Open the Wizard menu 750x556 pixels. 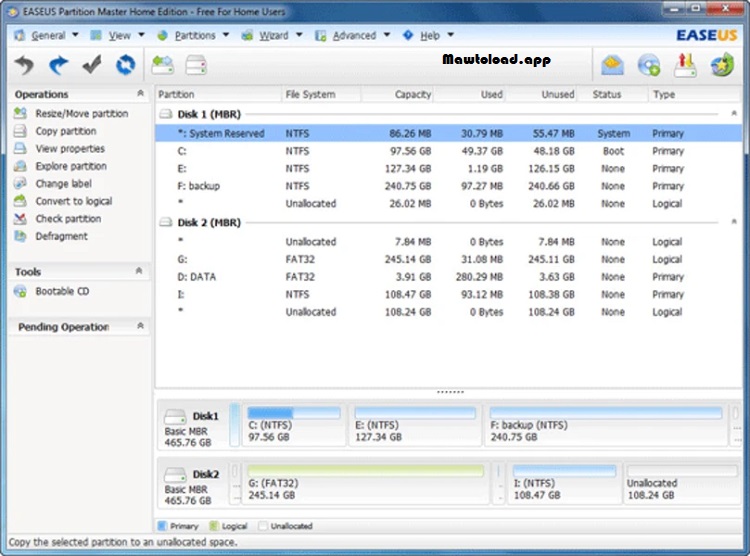272,35
